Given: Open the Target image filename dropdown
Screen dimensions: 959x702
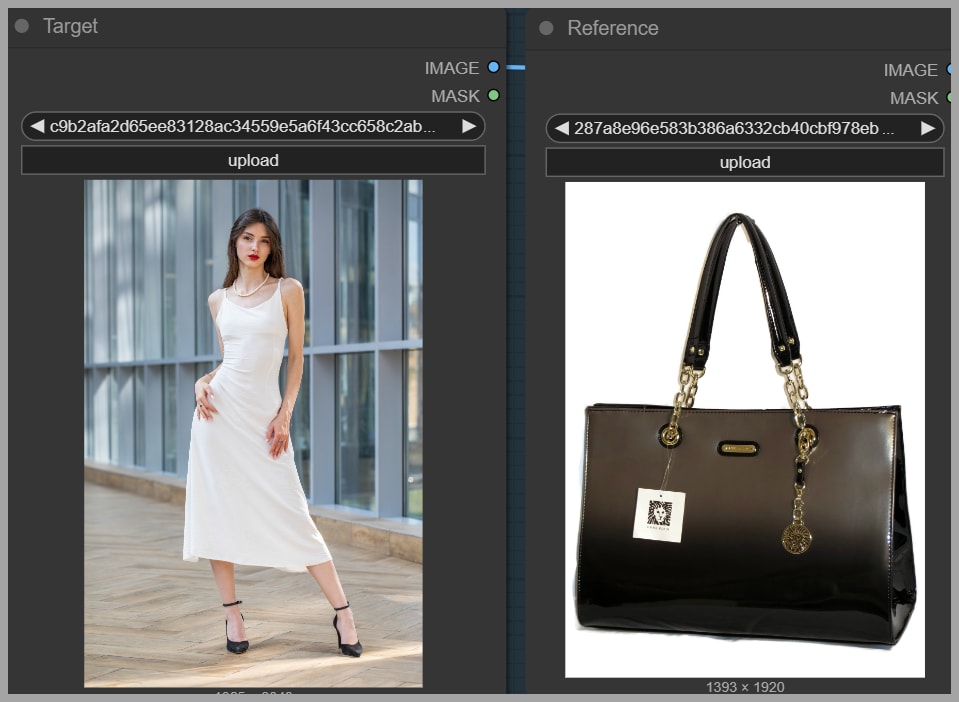Looking at the screenshot, I should (x=252, y=126).
